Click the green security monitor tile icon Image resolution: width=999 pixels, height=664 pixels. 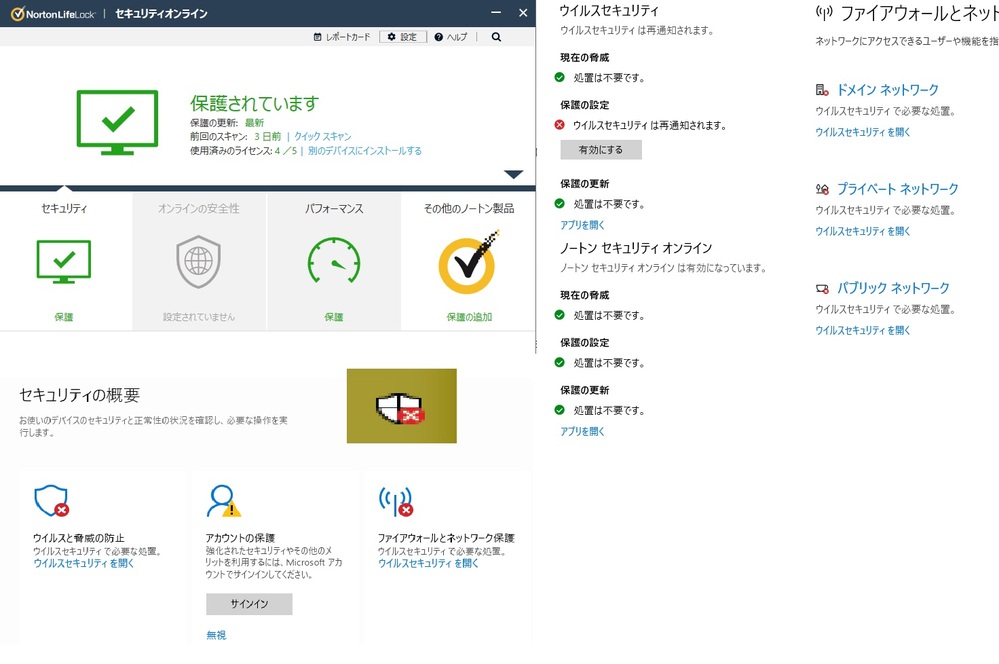click(64, 262)
